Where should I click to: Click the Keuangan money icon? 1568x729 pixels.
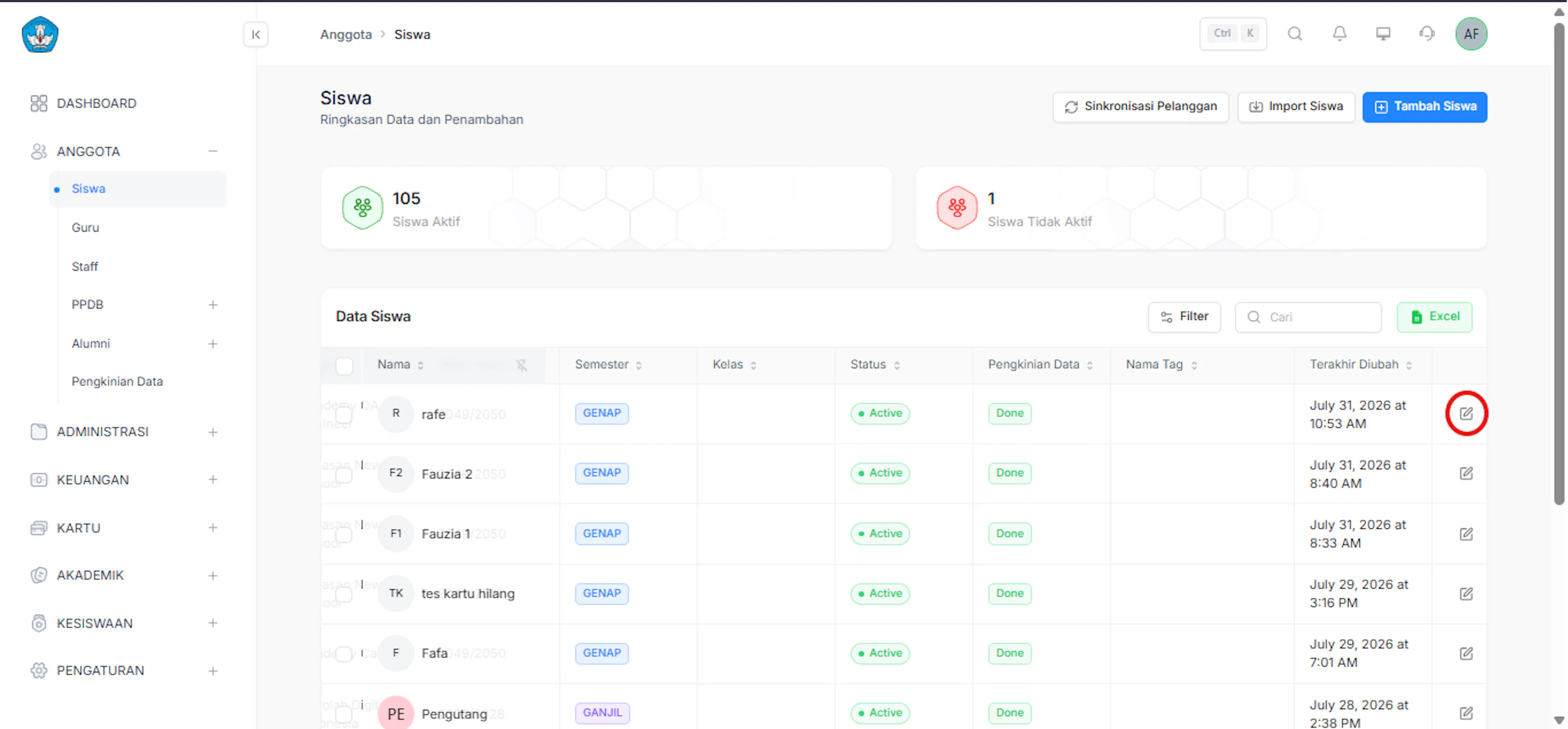[x=38, y=480]
